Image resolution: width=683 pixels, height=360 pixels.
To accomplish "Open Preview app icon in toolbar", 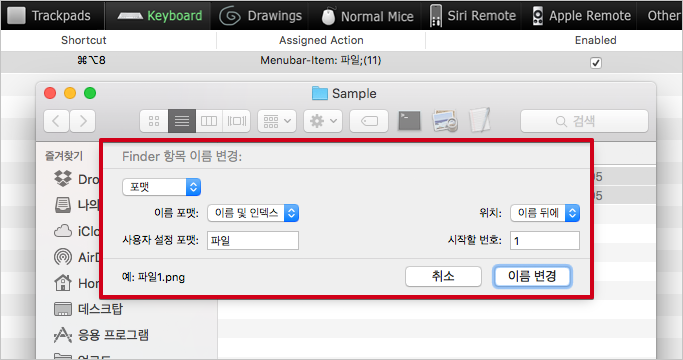I will pos(445,121).
